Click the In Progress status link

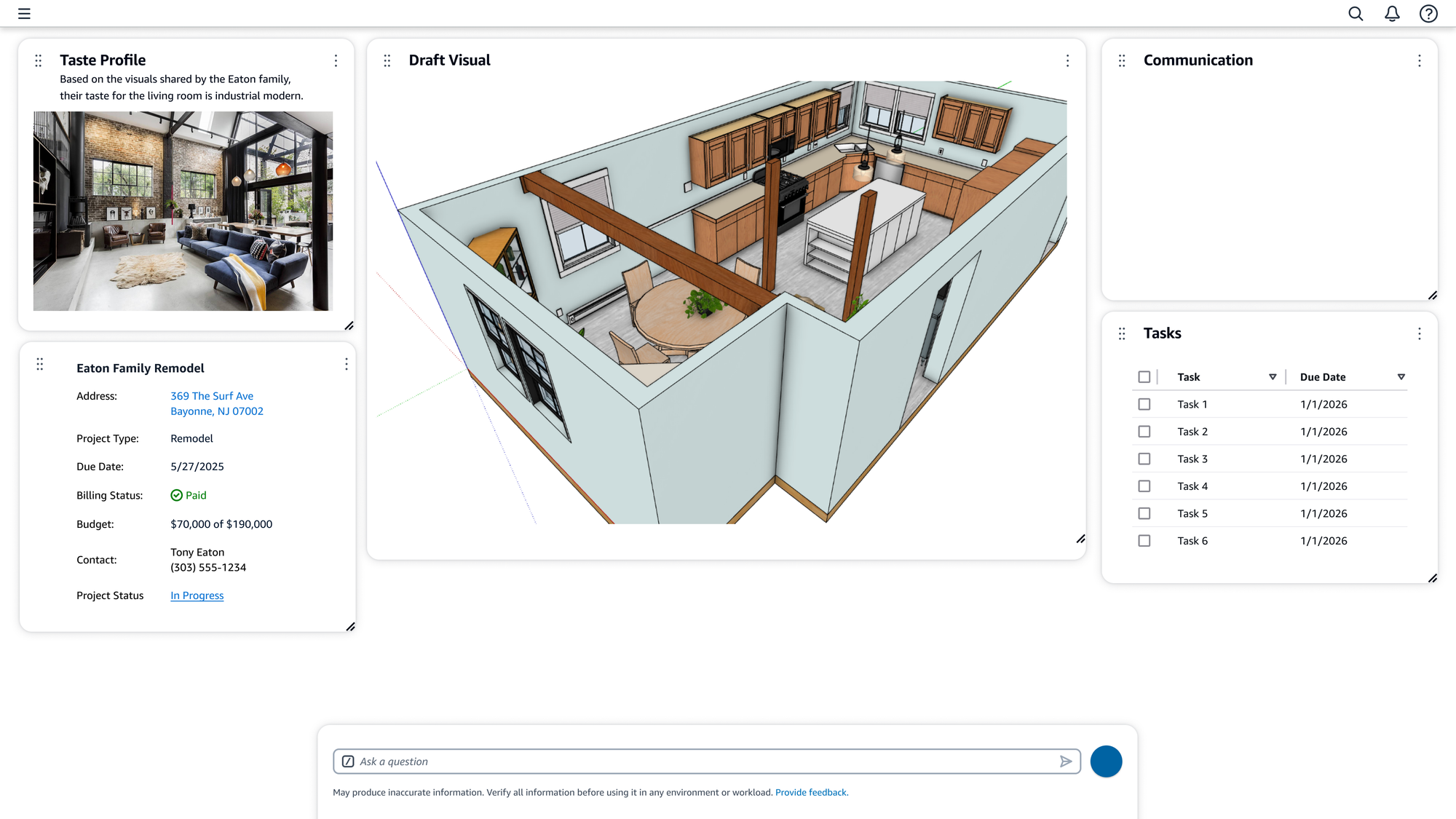click(x=197, y=596)
